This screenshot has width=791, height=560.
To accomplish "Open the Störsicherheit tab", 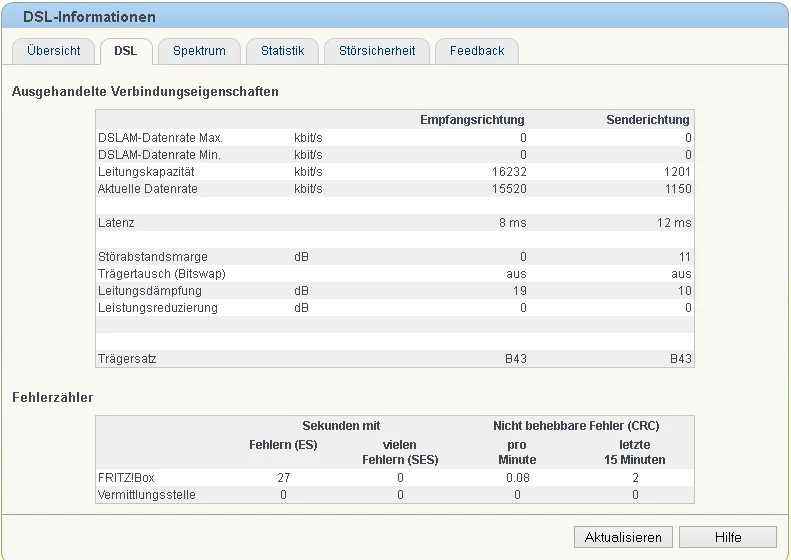I will pos(377,51).
